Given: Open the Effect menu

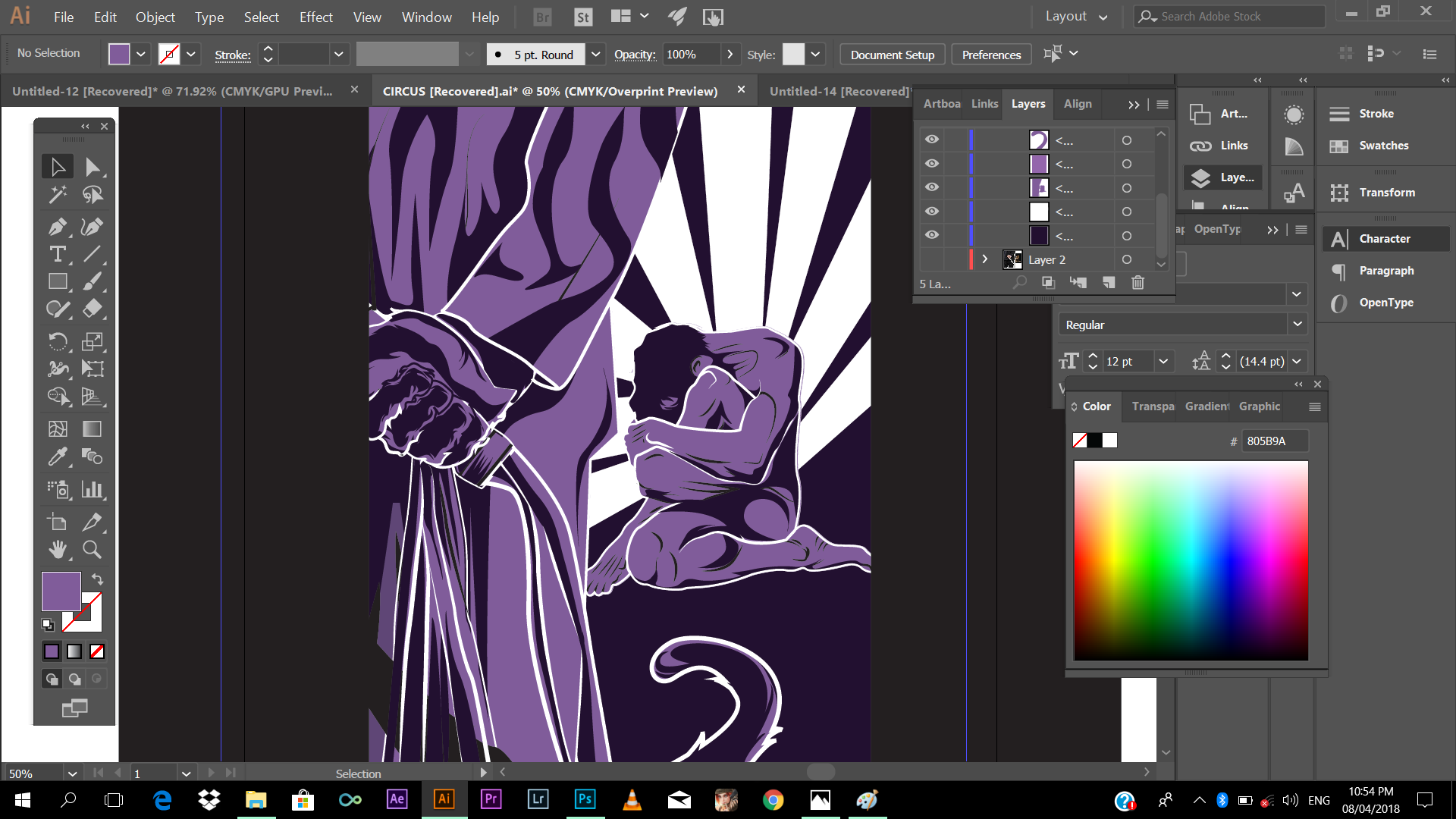Looking at the screenshot, I should [315, 17].
